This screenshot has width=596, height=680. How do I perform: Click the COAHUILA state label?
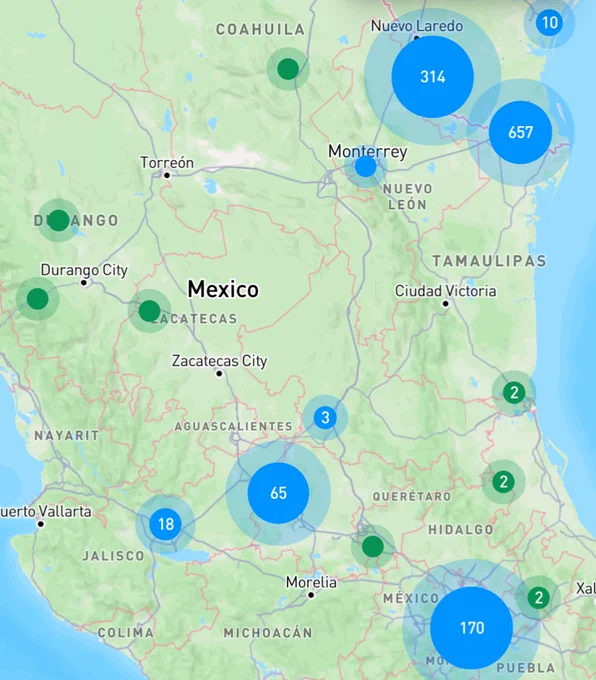pos(261,29)
